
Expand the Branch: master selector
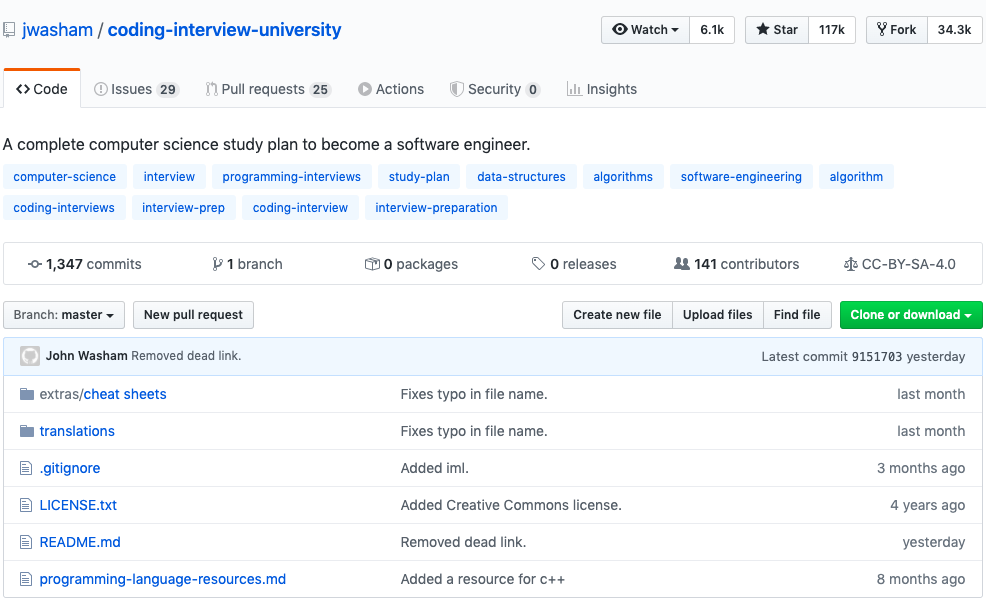point(64,315)
